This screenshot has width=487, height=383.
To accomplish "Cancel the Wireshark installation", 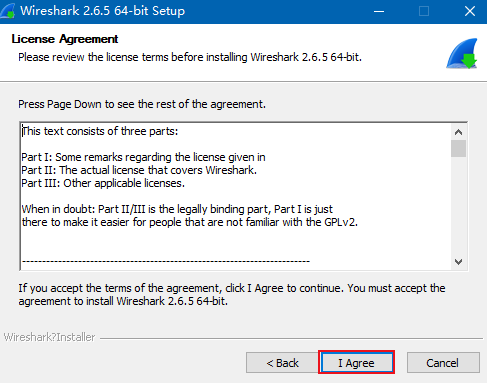I will click(443, 362).
